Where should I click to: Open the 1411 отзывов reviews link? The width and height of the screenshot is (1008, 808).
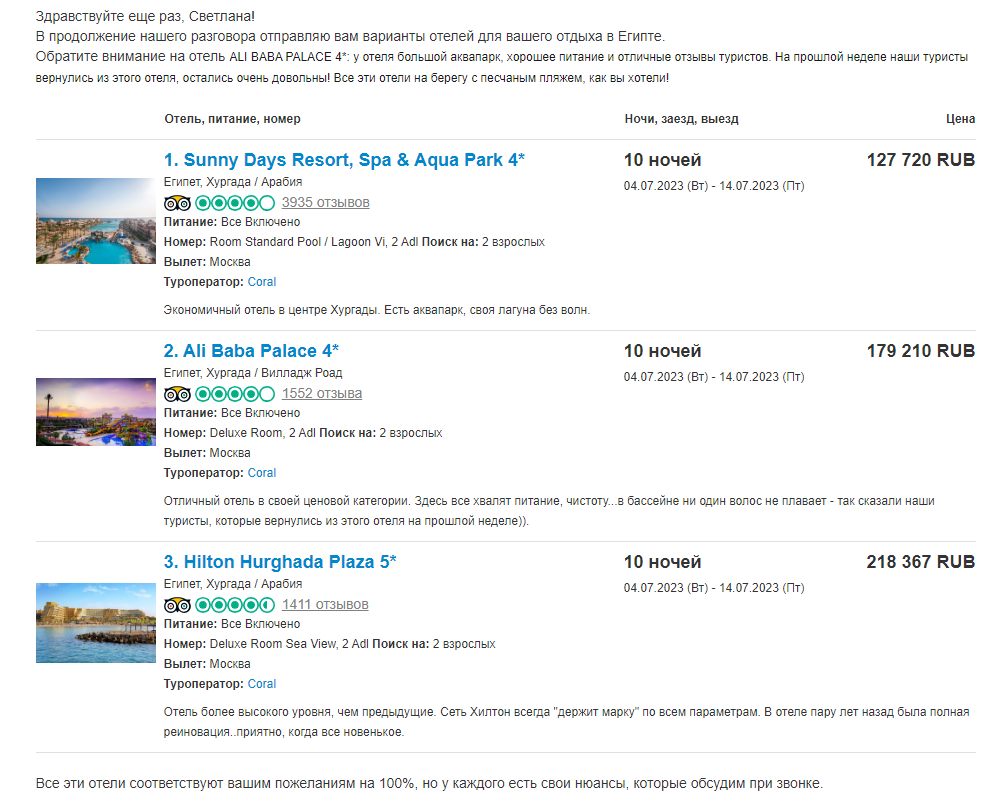tap(325, 604)
